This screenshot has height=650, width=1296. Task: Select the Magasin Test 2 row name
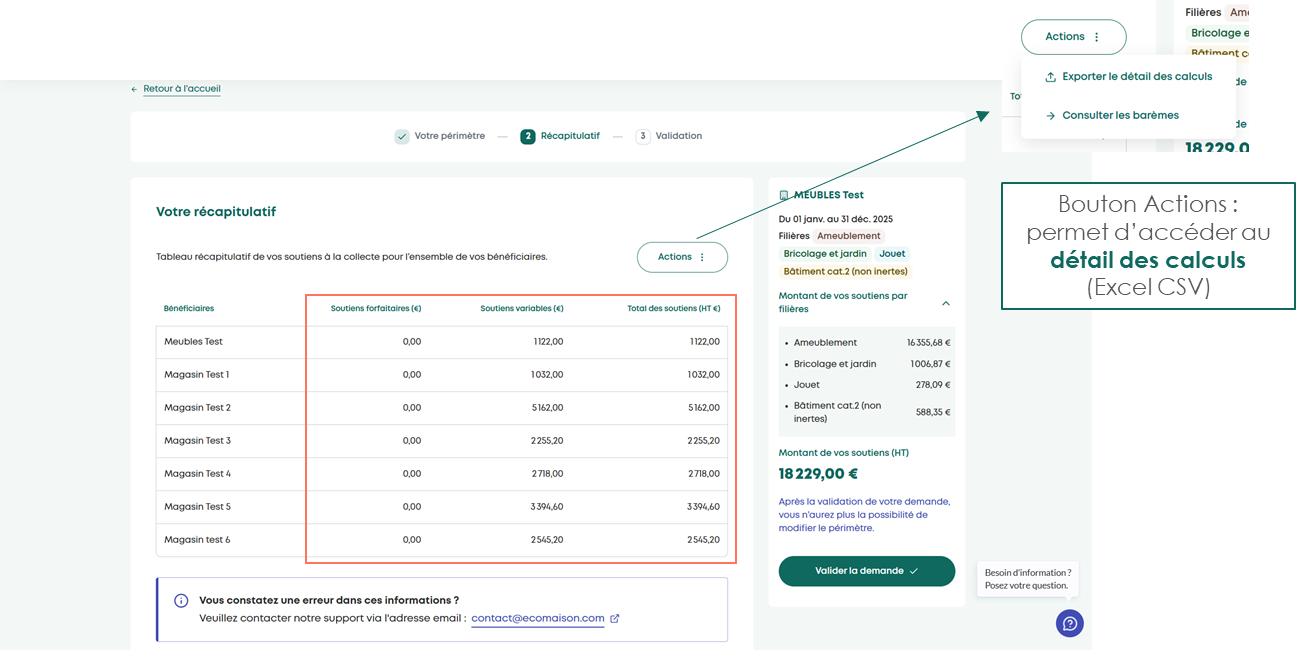pos(198,408)
